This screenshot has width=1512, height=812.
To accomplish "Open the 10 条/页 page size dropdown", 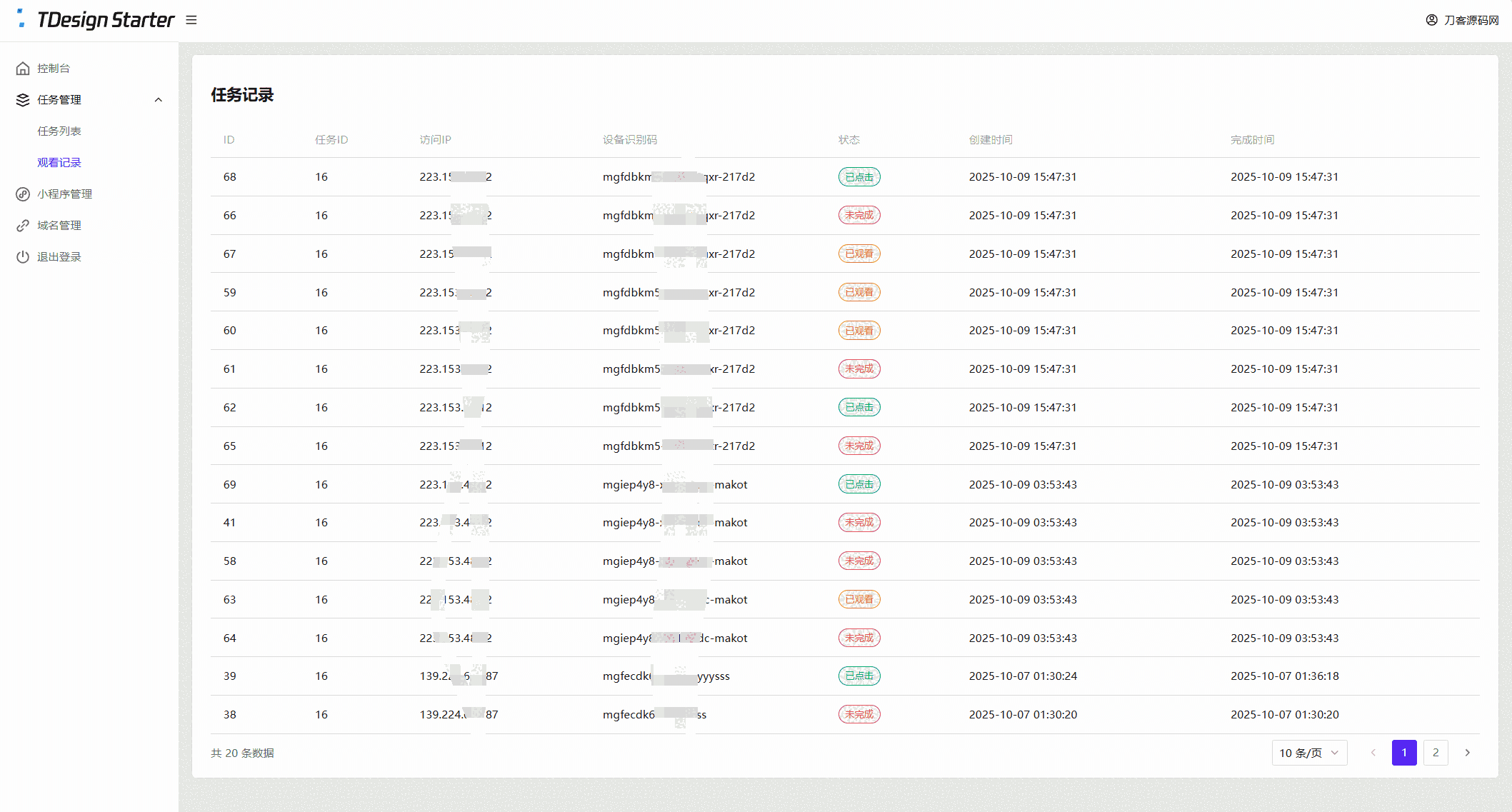I will click(1308, 753).
